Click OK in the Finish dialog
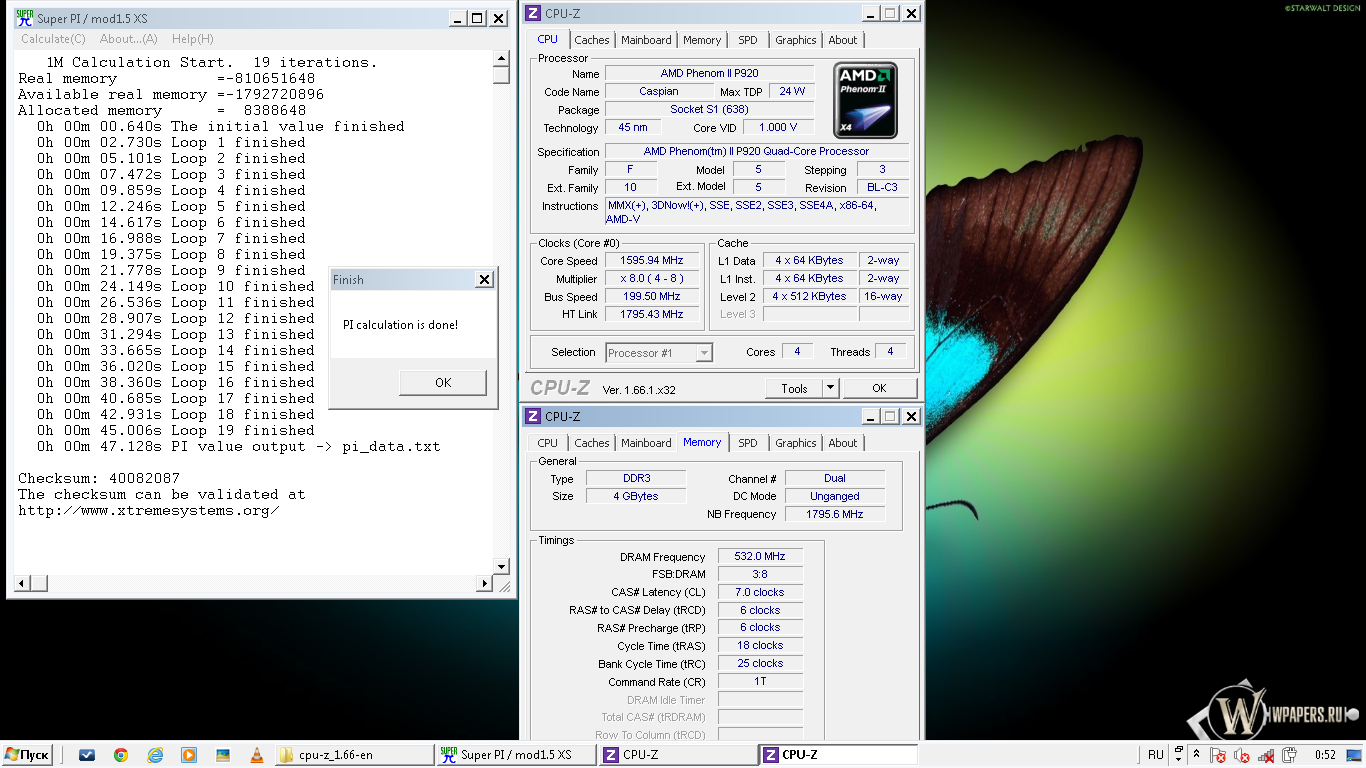Viewport: 1366px width, 768px height. coord(443,382)
